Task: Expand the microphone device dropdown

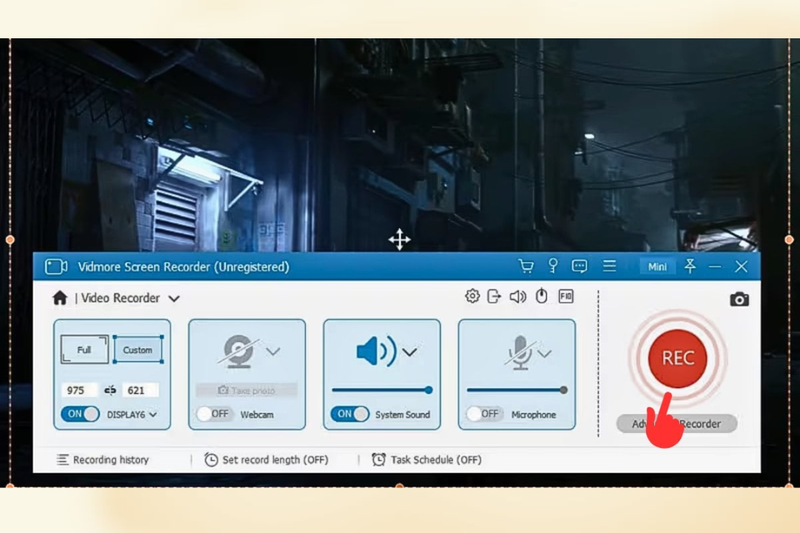Action: tap(545, 353)
